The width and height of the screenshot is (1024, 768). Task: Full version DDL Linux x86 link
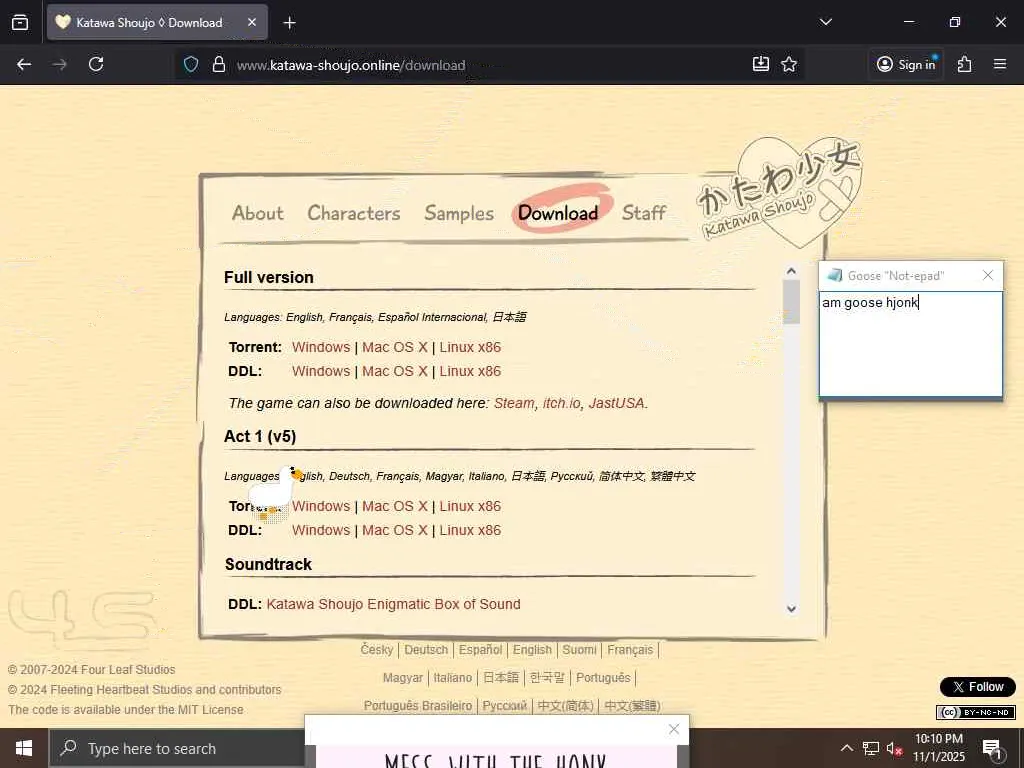point(470,372)
